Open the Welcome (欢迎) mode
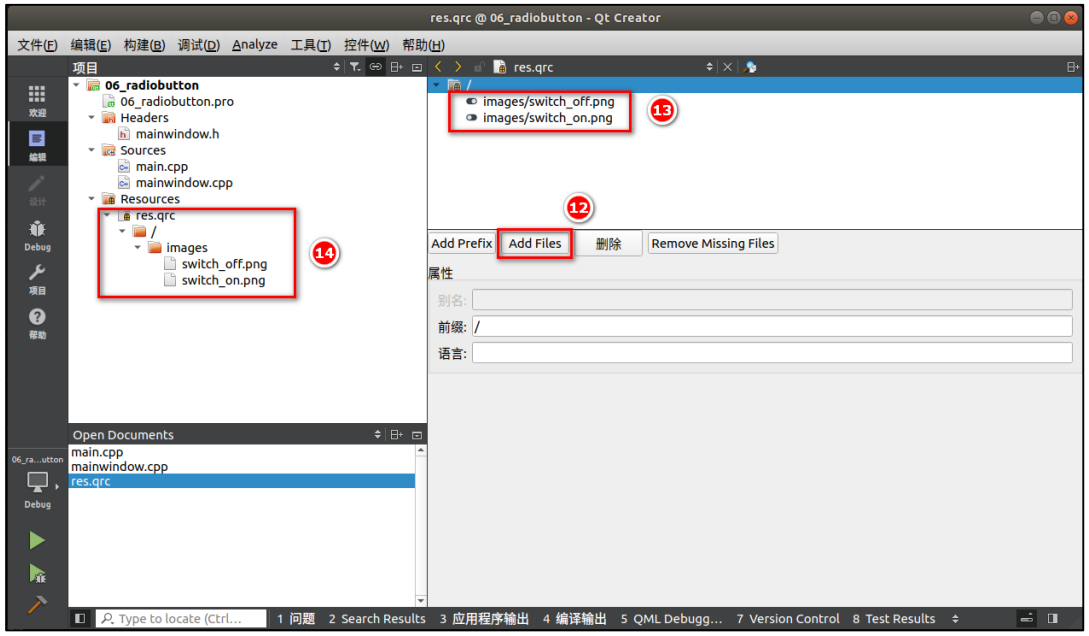The image size is (1089, 636). [x=37, y=101]
